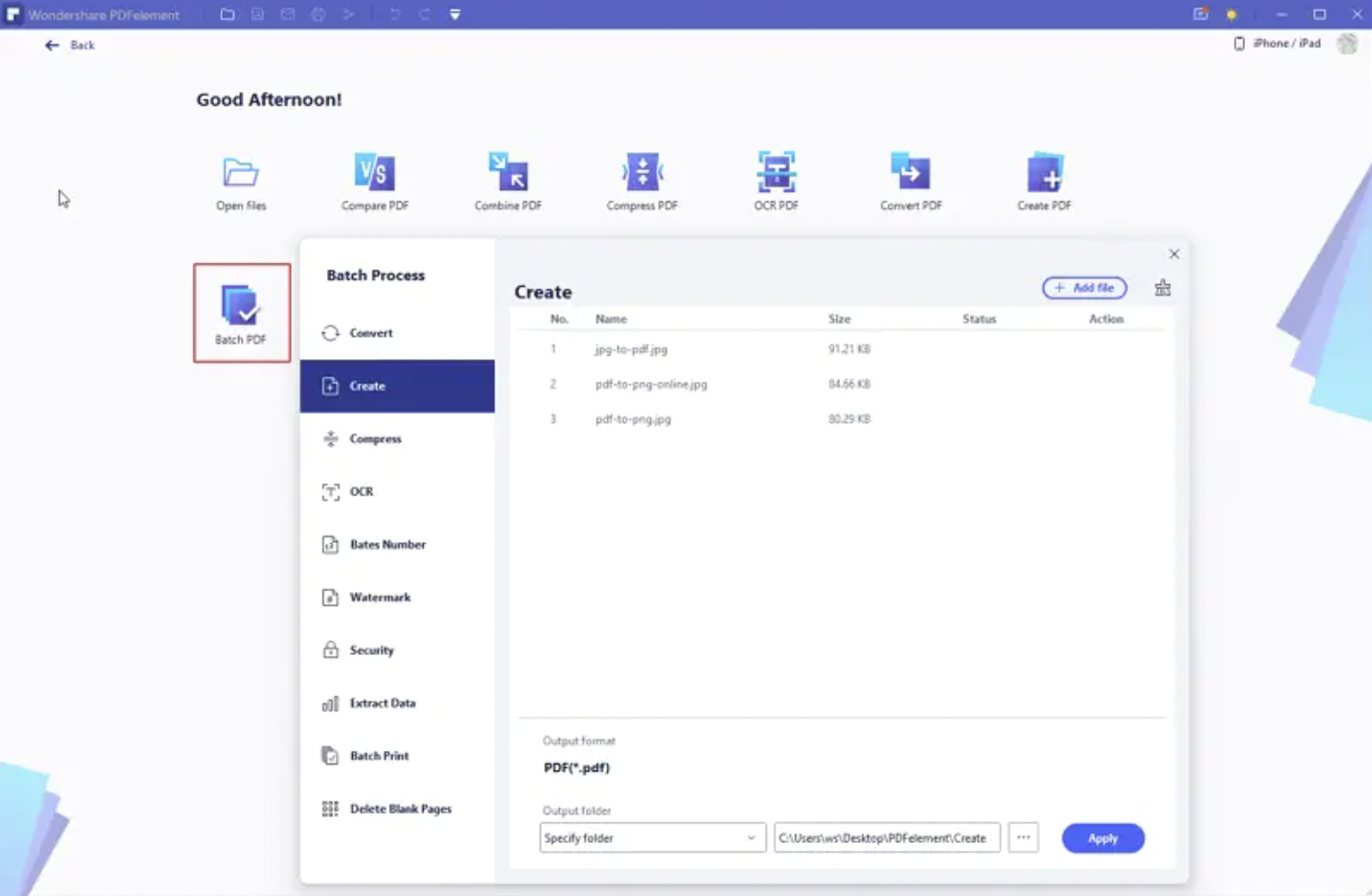Click the redo arrow in title bar
Screen dimensions: 1372x896
424,14
